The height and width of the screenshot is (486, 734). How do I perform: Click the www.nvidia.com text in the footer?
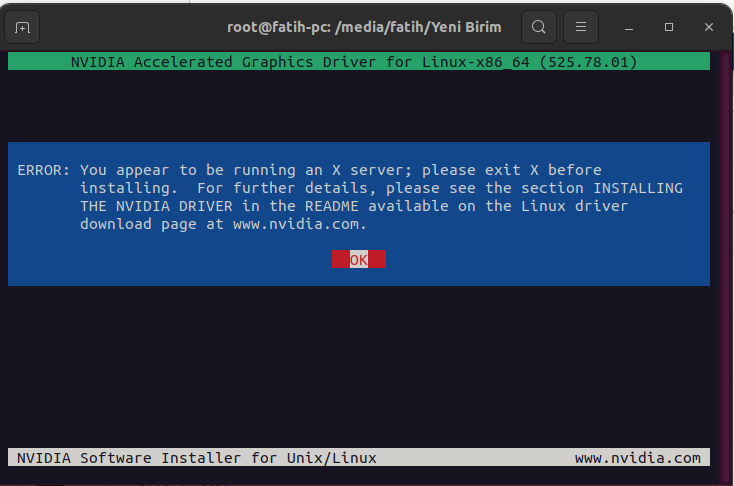coord(638,457)
